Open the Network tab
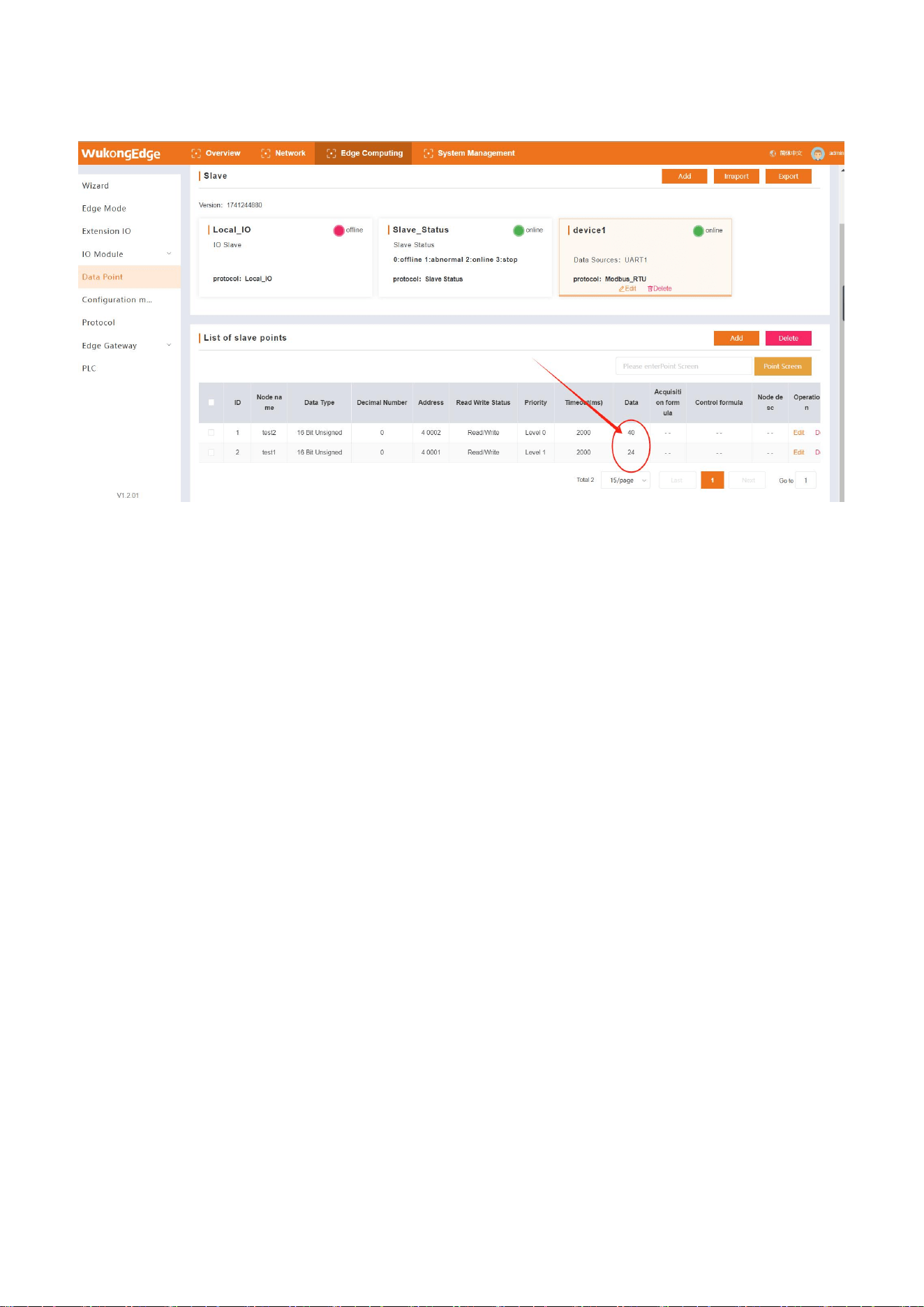Viewport: 924px width, 1307px height. 283,154
